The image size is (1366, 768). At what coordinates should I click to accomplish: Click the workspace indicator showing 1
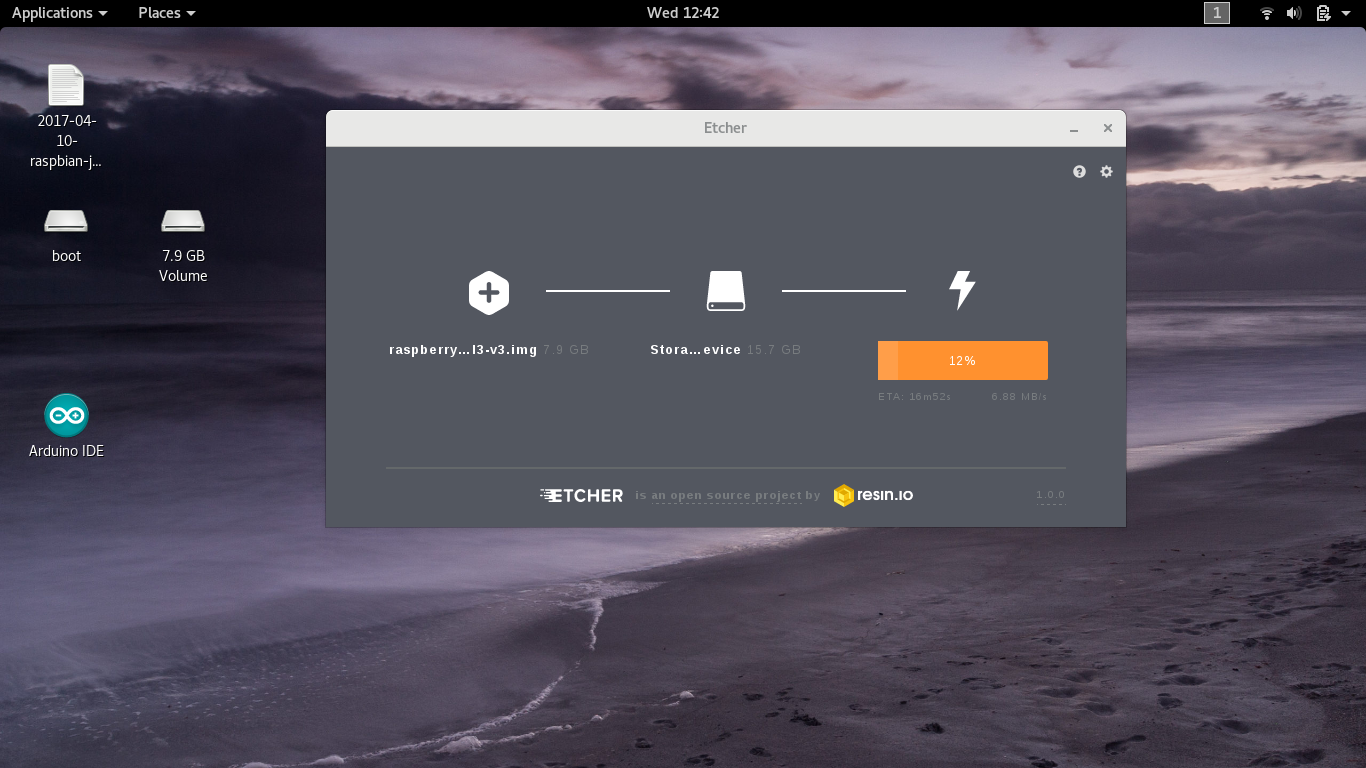pyautogui.click(x=1217, y=13)
